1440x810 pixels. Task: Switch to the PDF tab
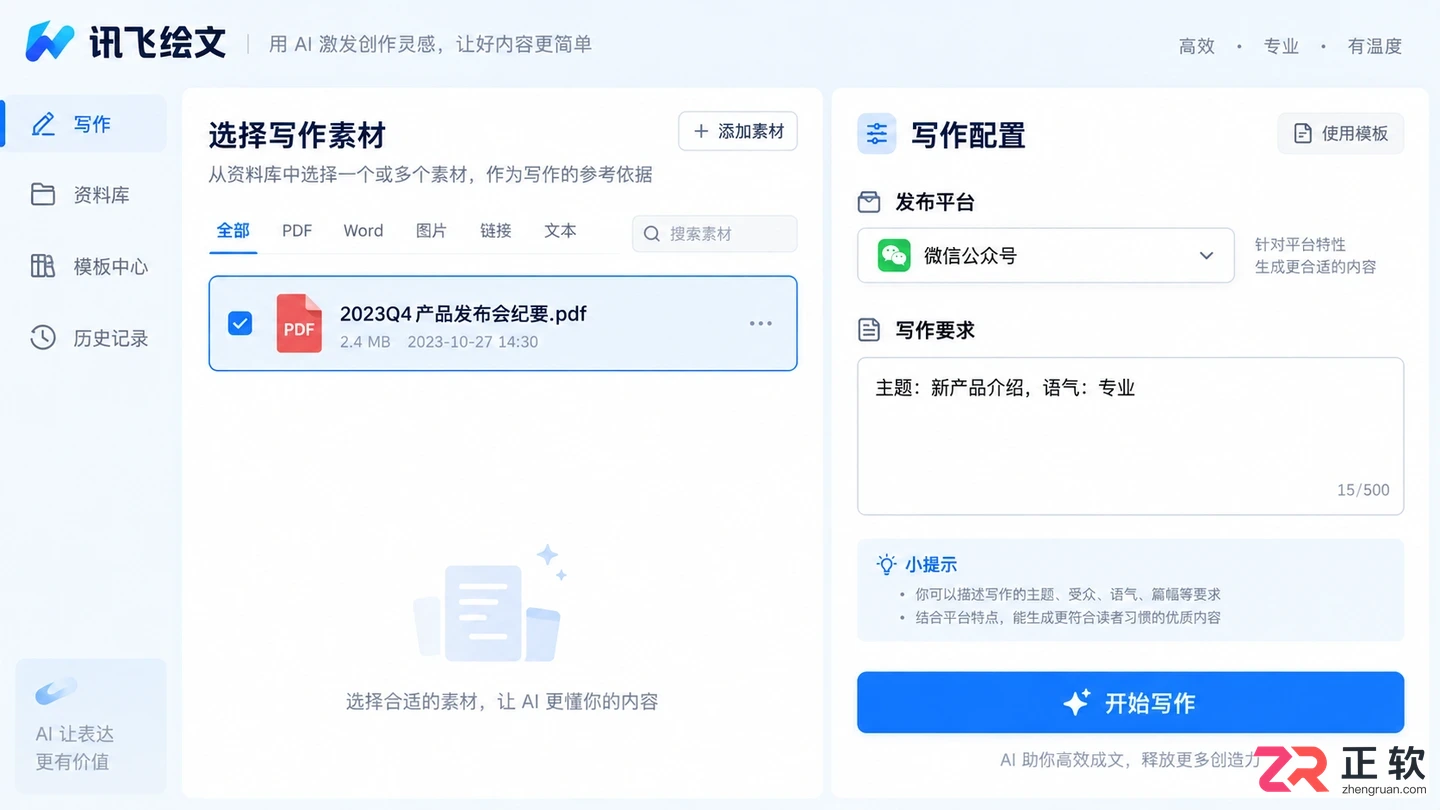pyautogui.click(x=297, y=231)
